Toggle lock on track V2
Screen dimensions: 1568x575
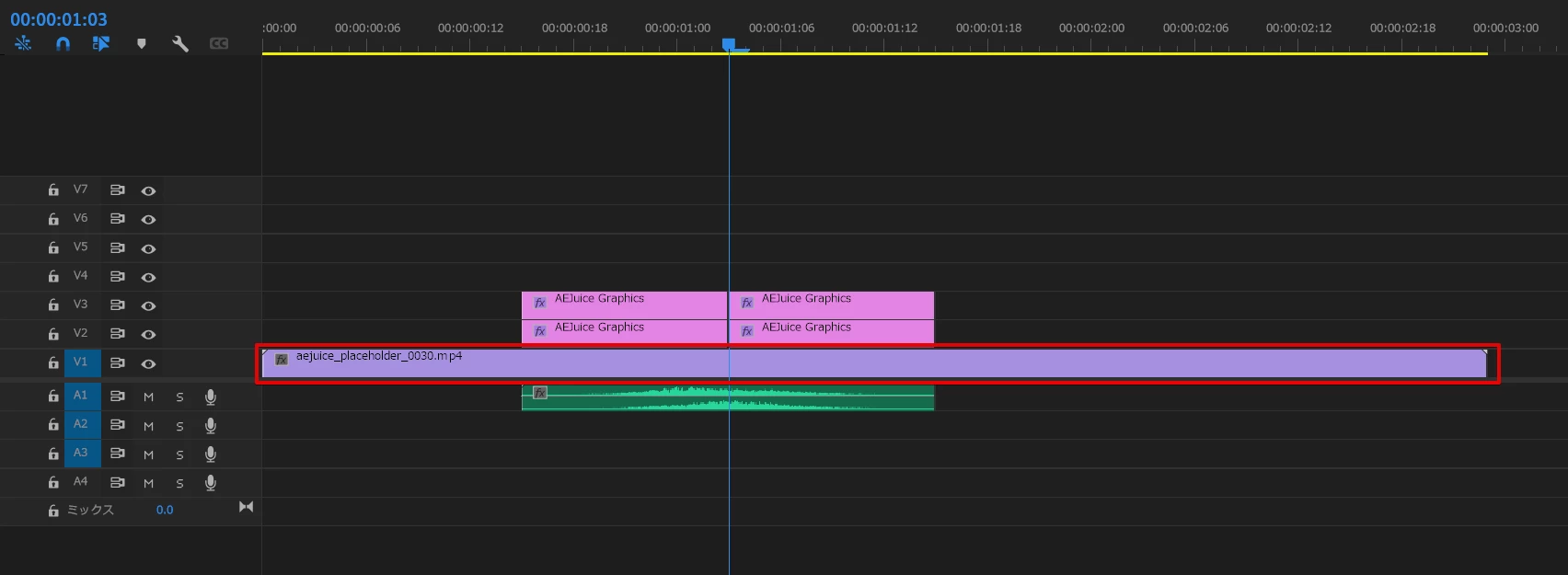click(x=53, y=334)
